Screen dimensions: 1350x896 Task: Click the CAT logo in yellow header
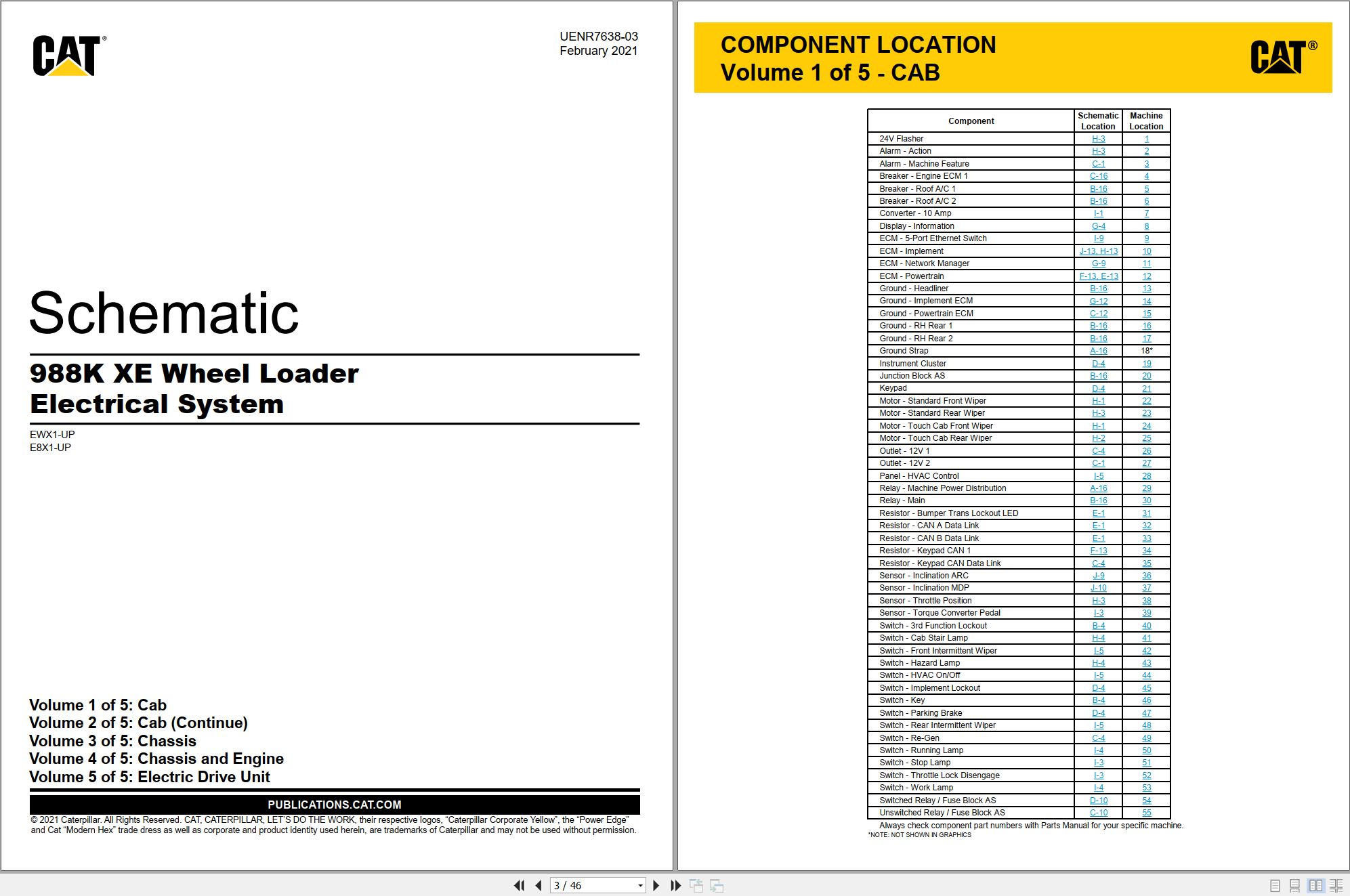point(1284,56)
